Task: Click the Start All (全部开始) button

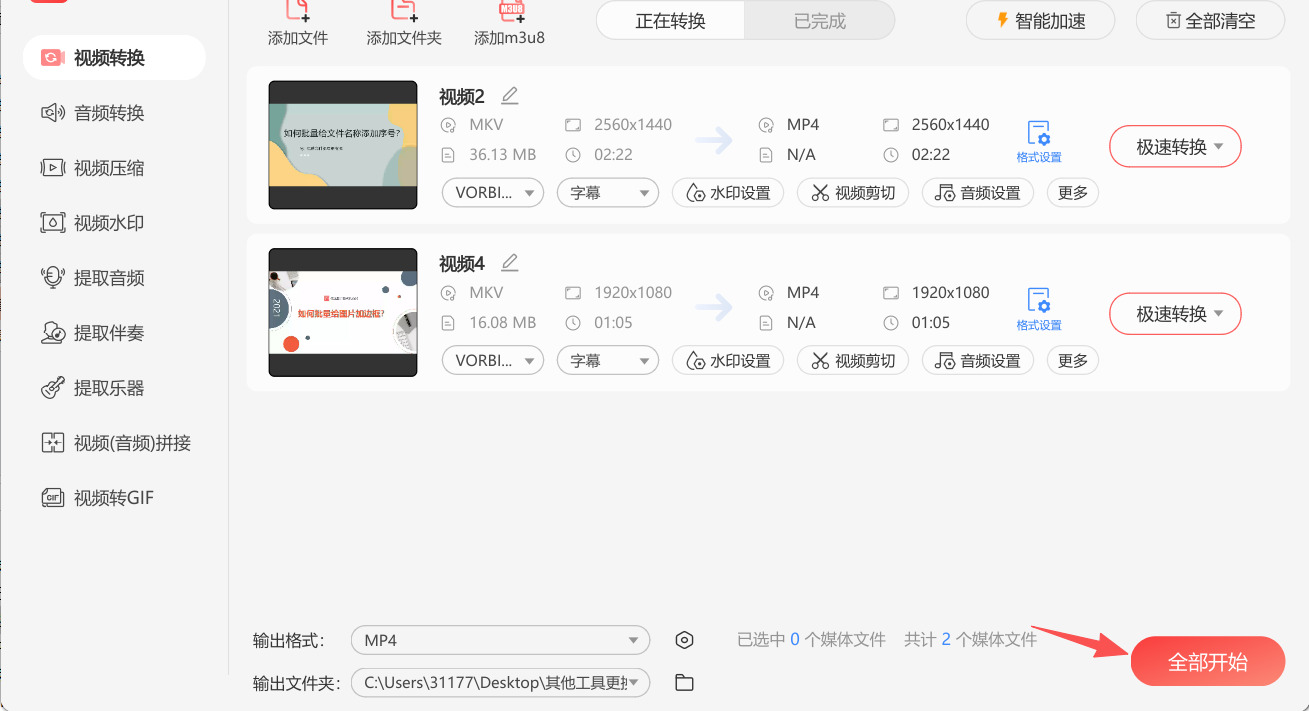Action: coord(1208,661)
